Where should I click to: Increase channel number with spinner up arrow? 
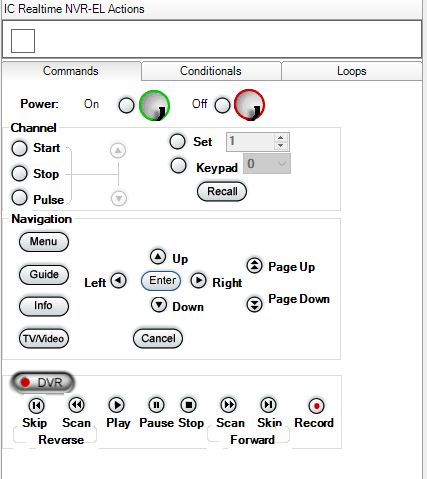[x=281, y=137]
